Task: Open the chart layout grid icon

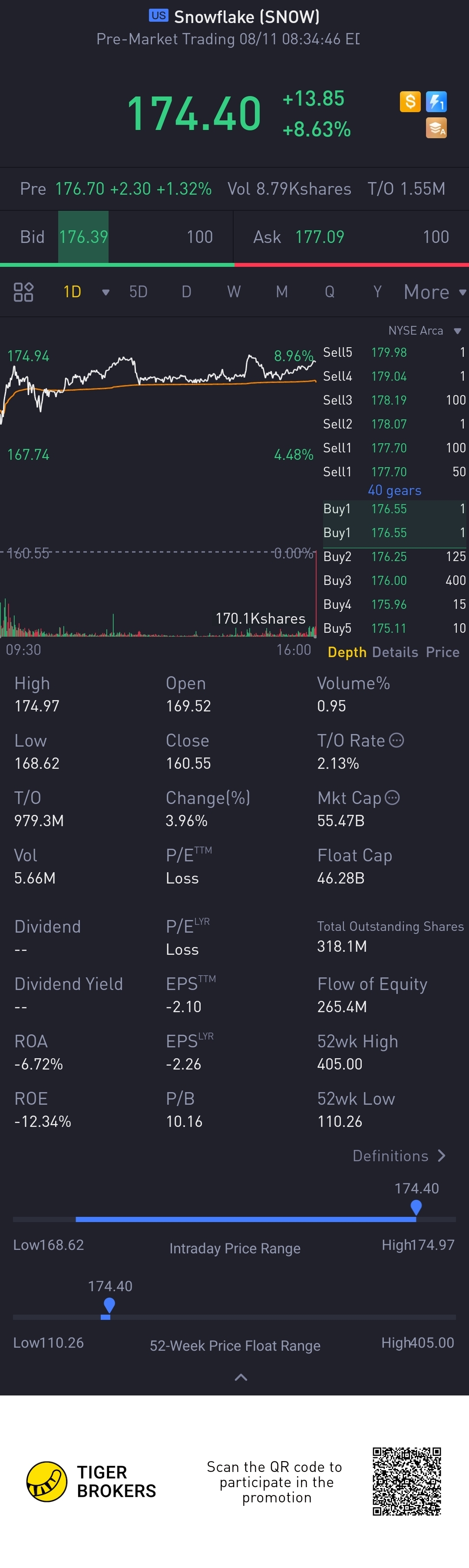Action: [23, 292]
